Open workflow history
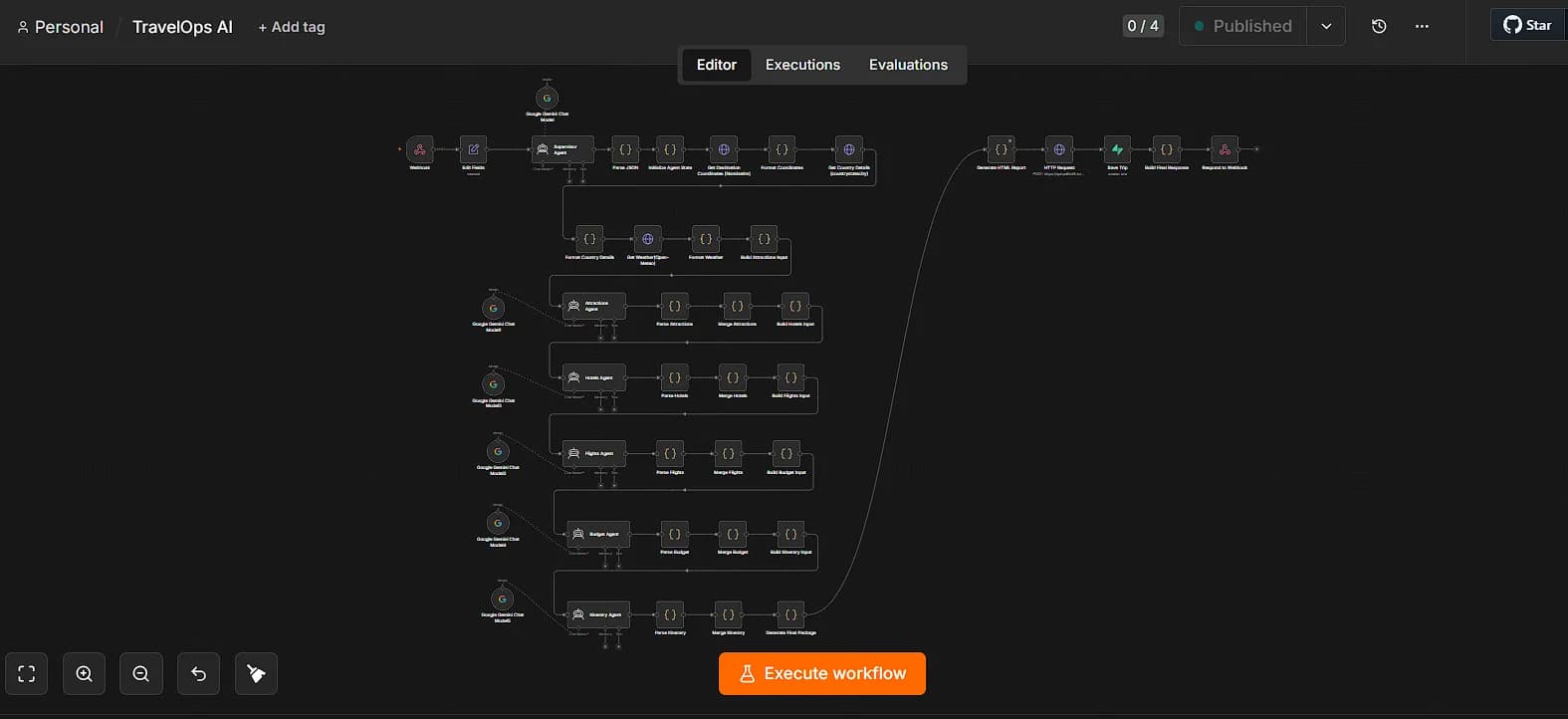 (x=1379, y=26)
